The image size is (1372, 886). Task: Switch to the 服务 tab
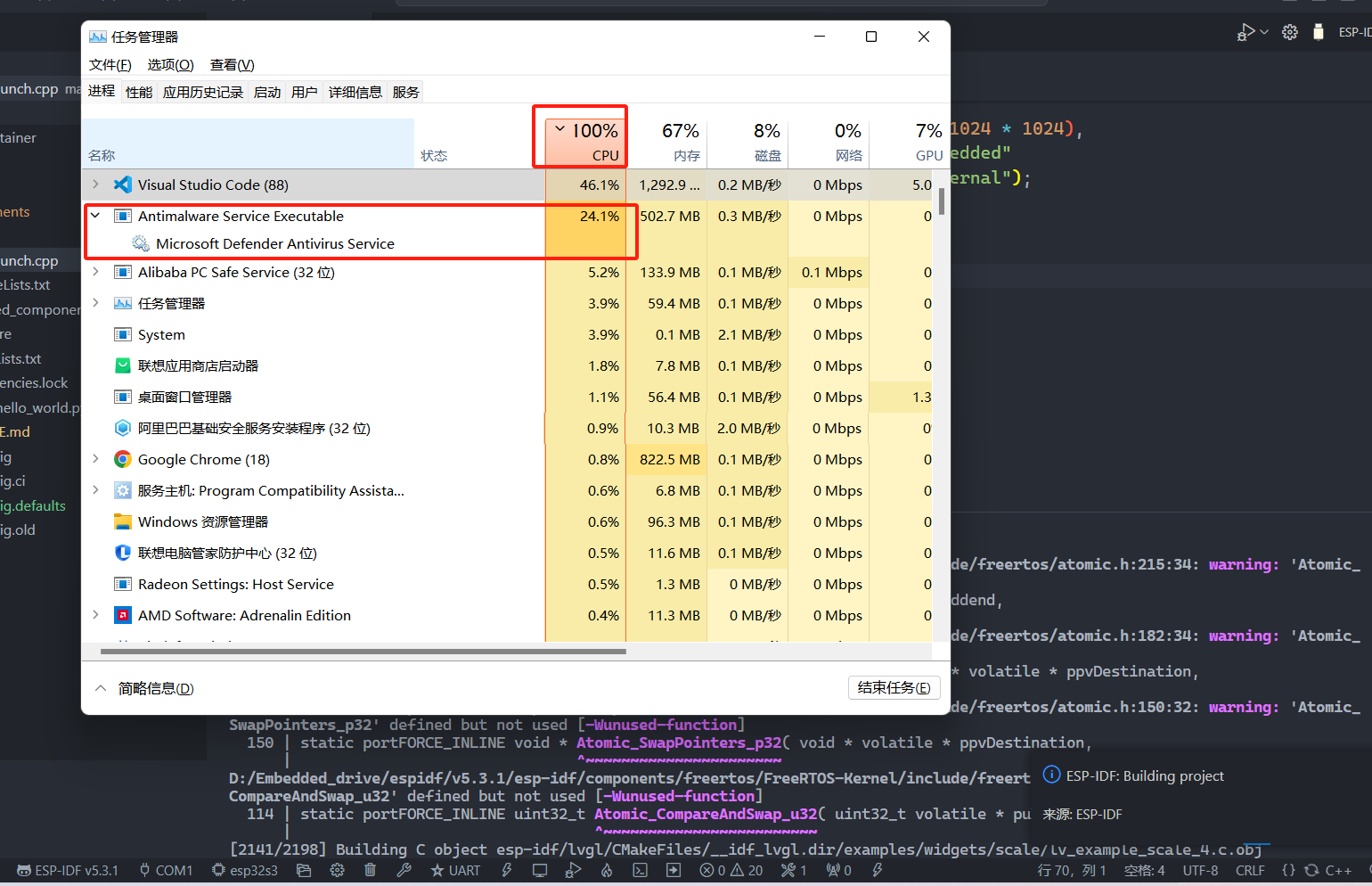pyautogui.click(x=406, y=92)
